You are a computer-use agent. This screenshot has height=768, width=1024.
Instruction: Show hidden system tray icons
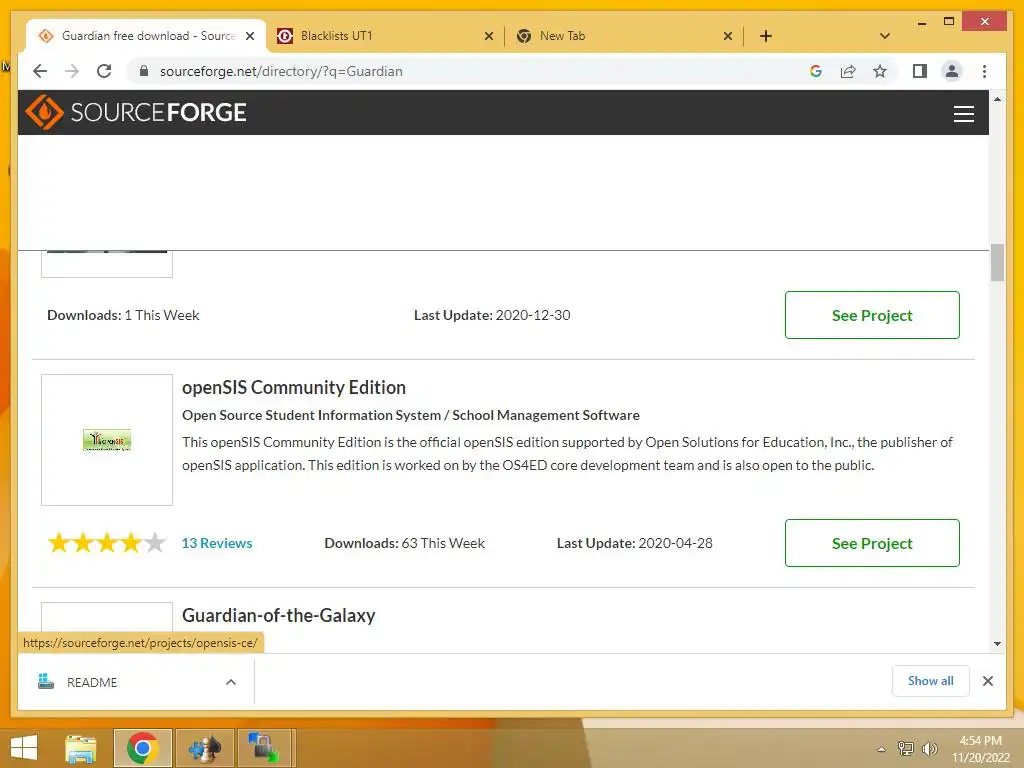(882, 749)
